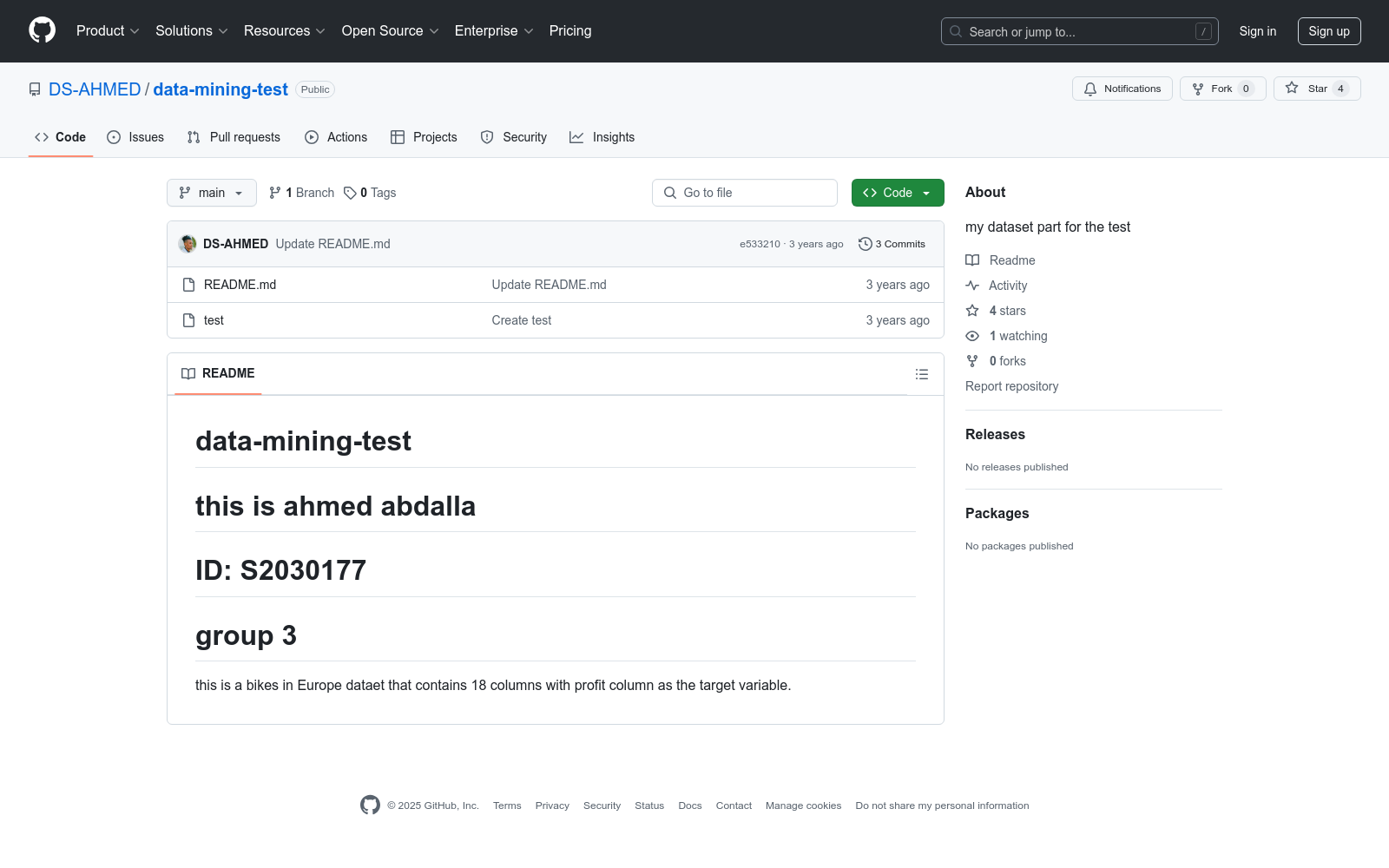Open the green Code dropdown
1389x868 pixels.
pos(898,193)
